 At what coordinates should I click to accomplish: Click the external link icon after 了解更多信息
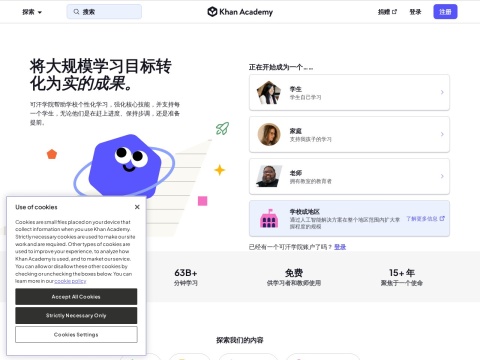click(x=442, y=219)
